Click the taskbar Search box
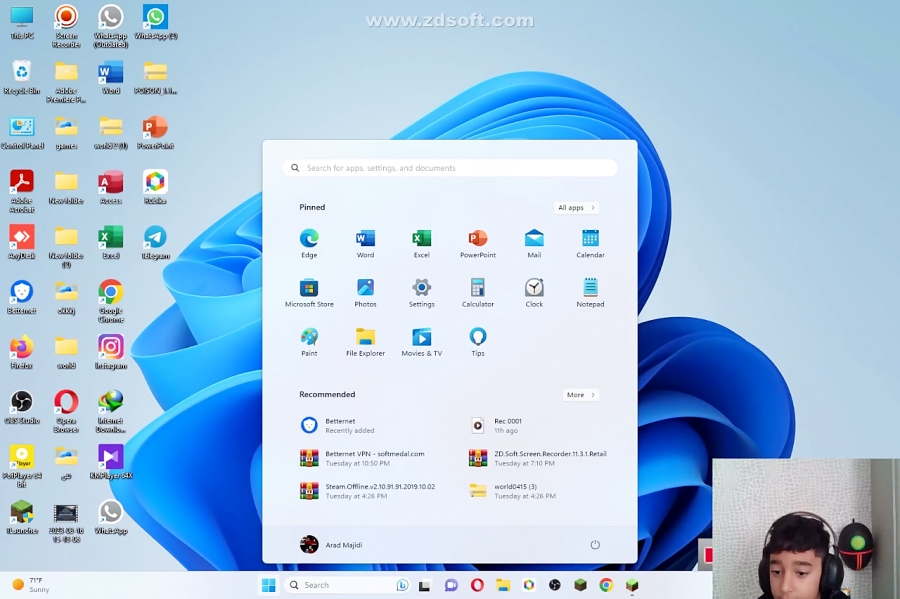The width and height of the screenshot is (900, 599). [347, 585]
